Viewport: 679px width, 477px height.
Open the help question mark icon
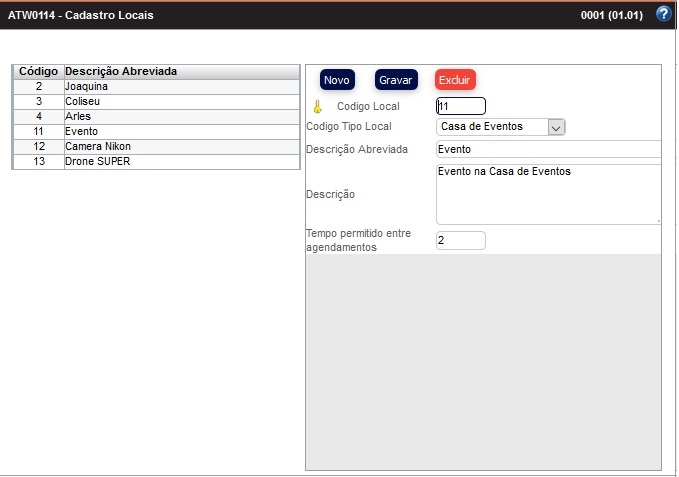[x=663, y=14]
